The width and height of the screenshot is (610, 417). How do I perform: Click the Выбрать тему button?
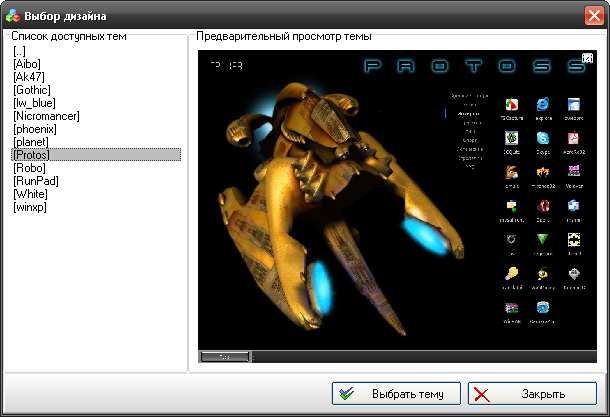pos(396,394)
